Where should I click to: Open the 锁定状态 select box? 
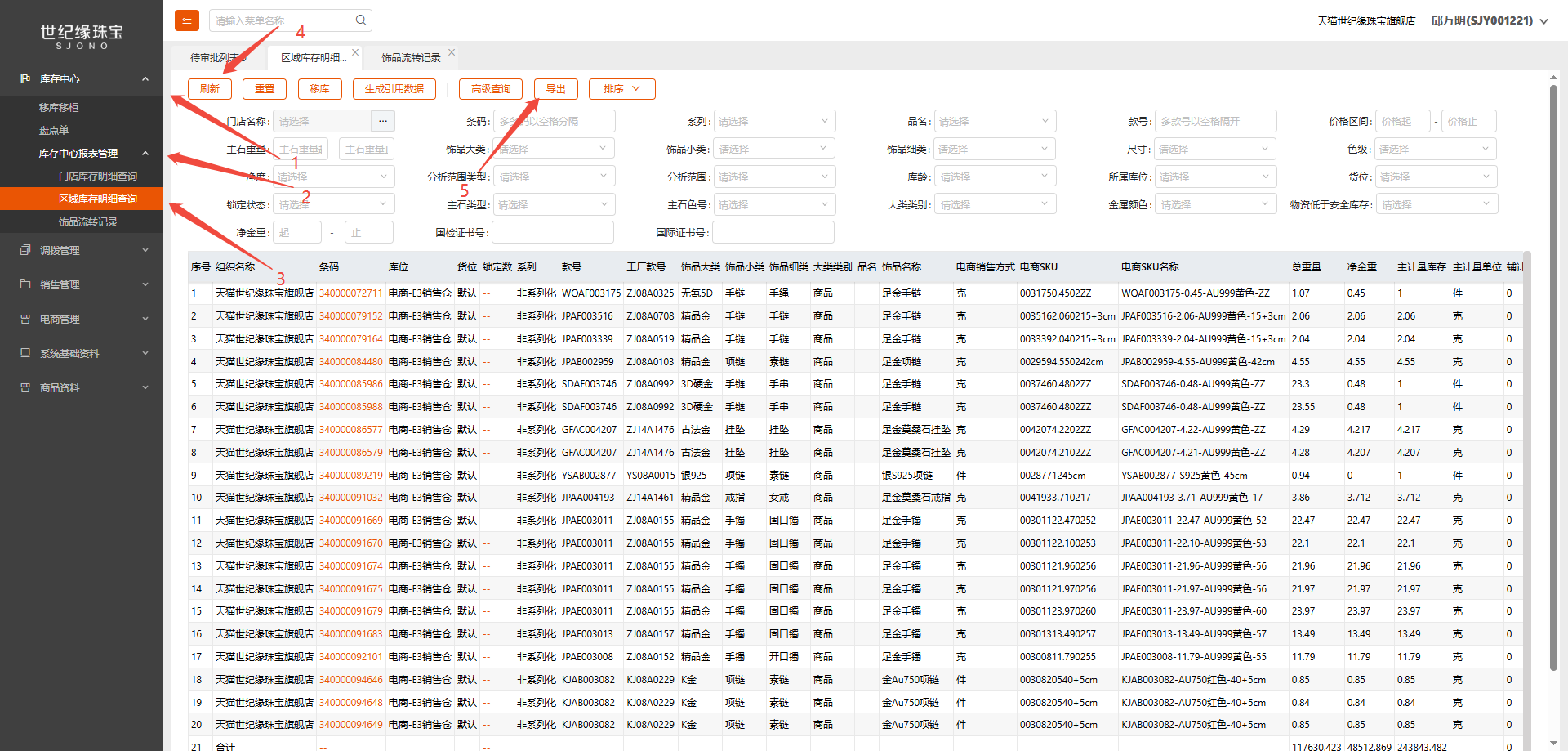click(333, 204)
